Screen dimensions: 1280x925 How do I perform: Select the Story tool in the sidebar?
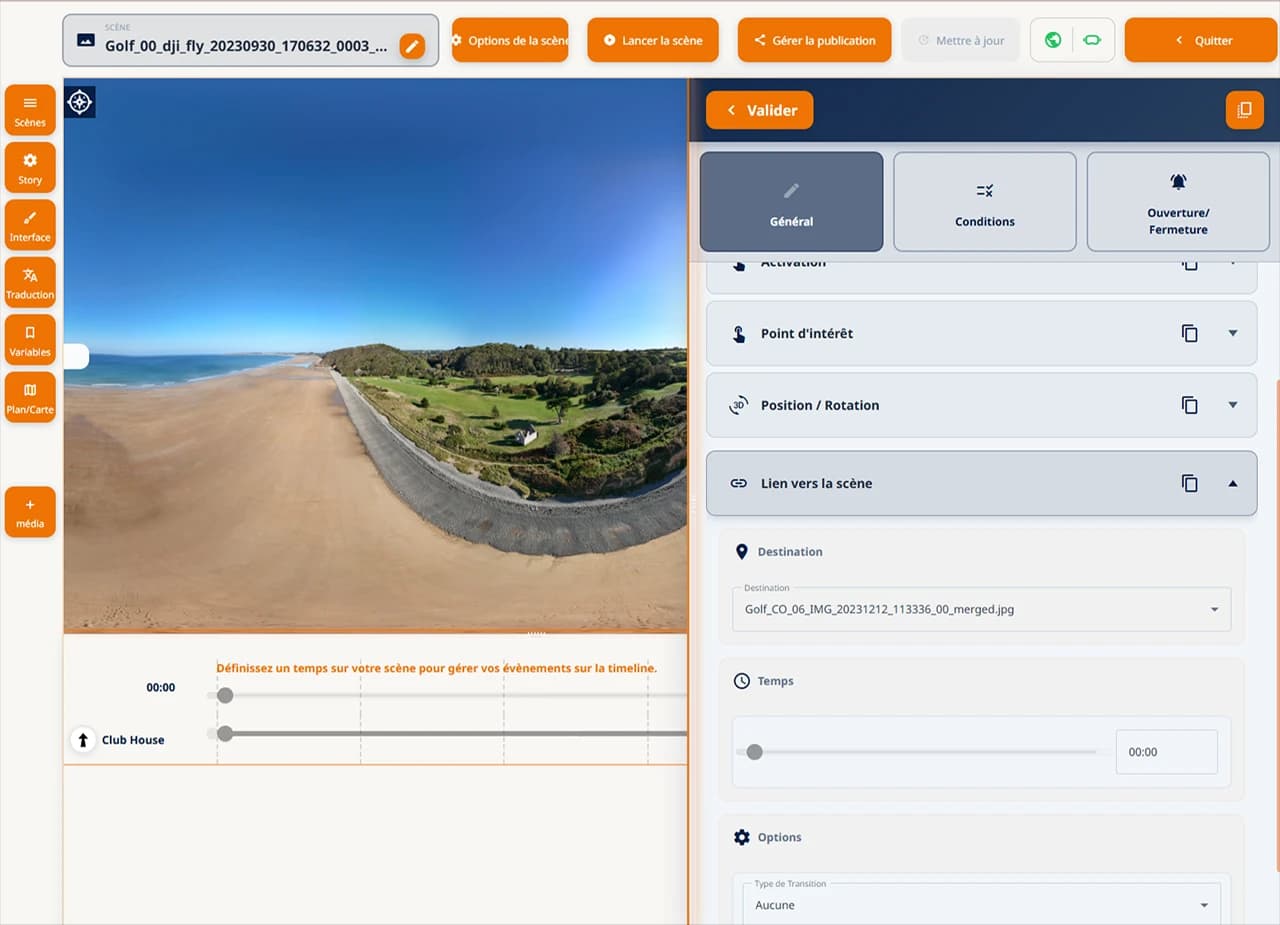(x=30, y=167)
